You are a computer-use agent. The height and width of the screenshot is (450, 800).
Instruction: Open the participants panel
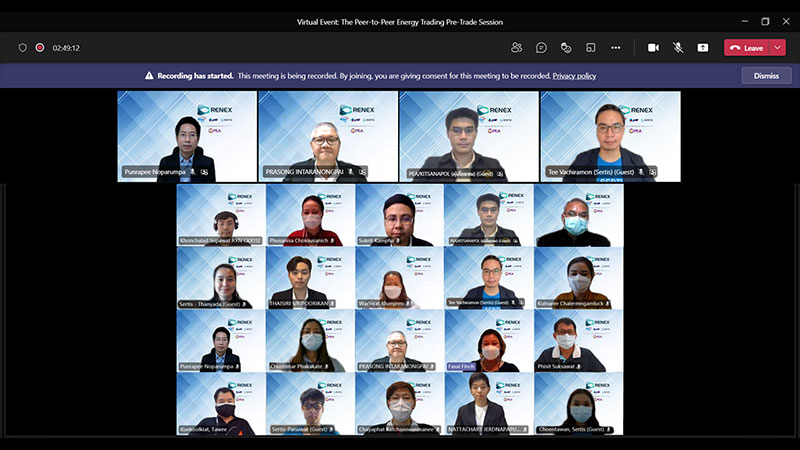point(517,47)
